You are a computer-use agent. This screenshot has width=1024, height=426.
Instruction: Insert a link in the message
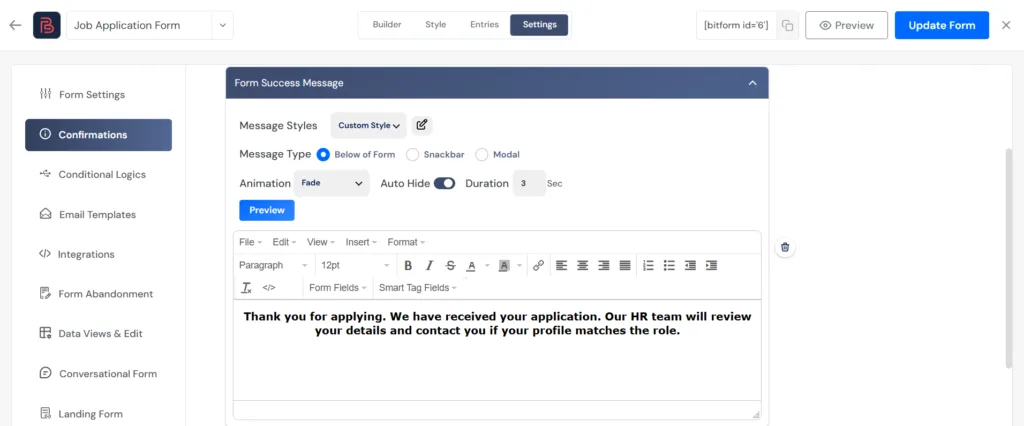coord(538,265)
